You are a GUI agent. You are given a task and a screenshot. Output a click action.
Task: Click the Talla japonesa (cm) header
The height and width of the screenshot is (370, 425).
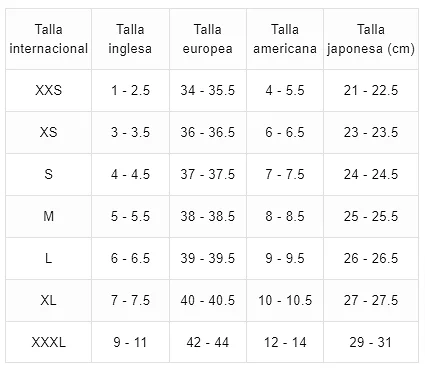pos(371,39)
